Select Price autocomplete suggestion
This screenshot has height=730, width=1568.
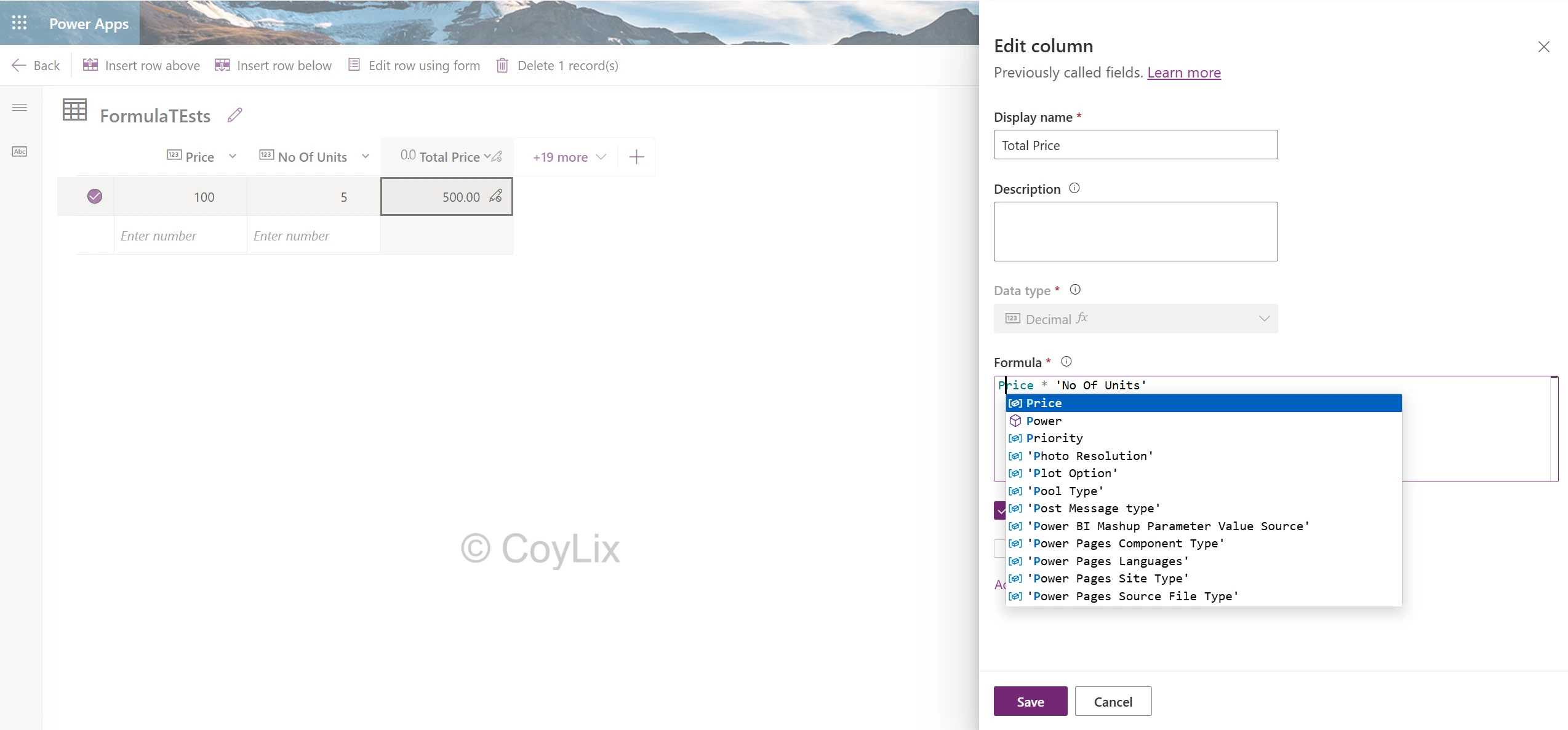1204,403
